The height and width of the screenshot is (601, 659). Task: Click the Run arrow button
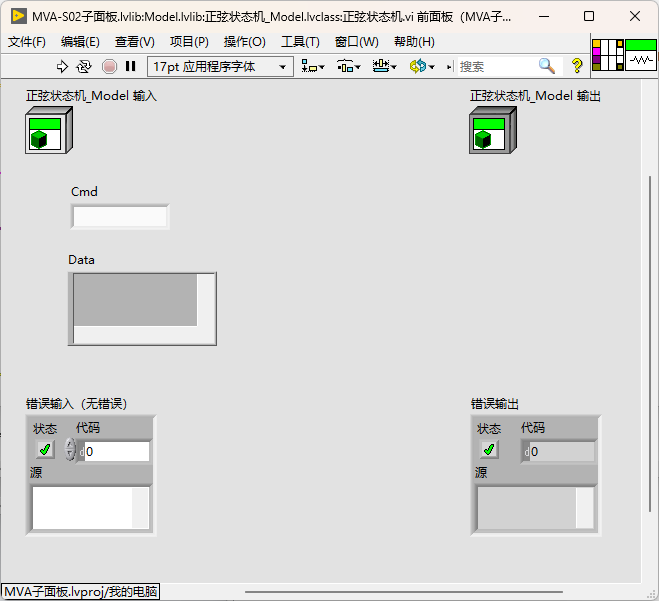[x=62, y=66]
